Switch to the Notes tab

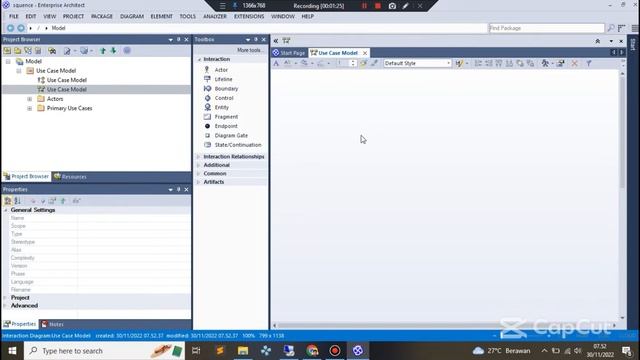52,324
